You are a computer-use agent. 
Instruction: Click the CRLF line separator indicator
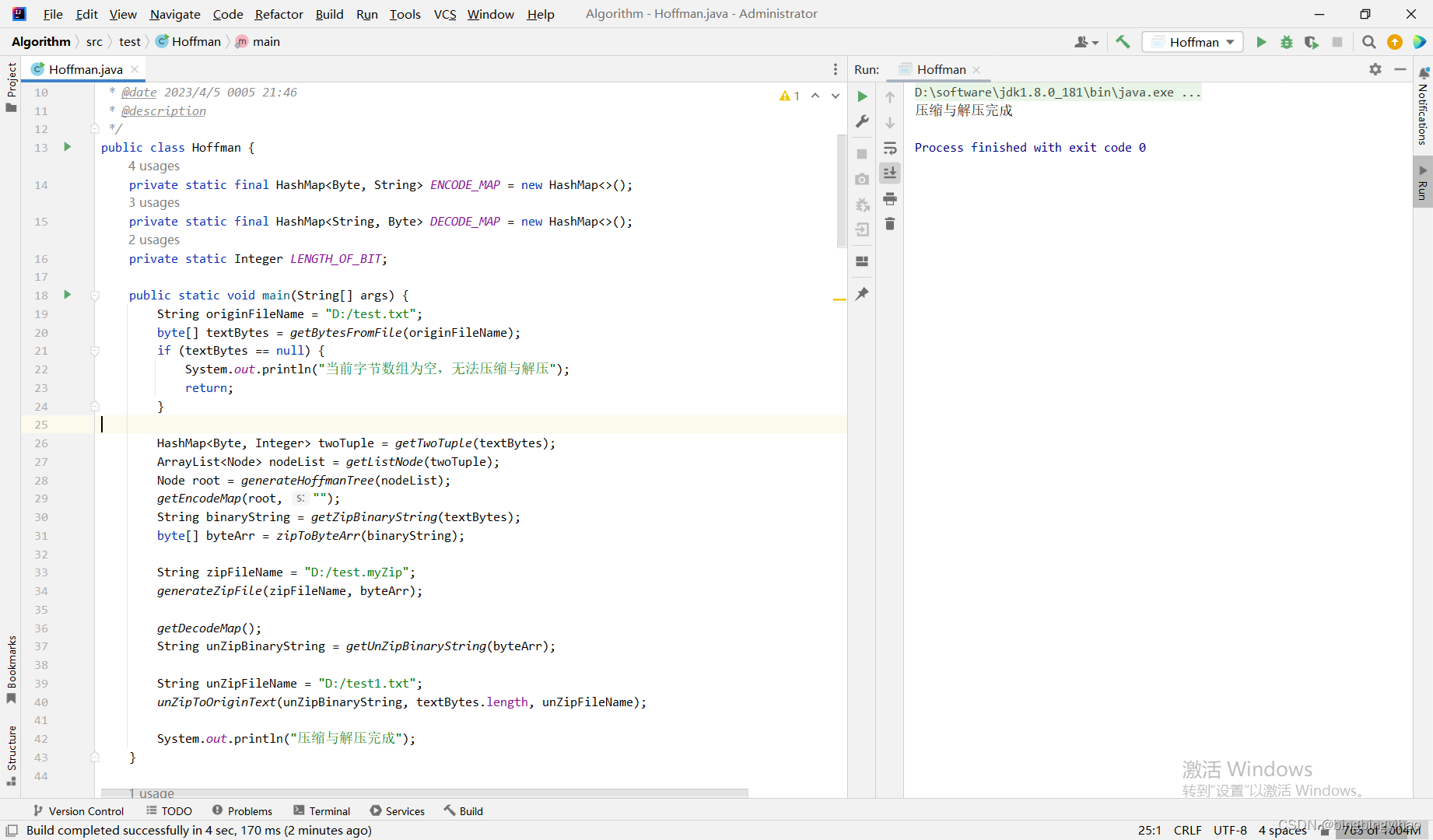click(1187, 830)
